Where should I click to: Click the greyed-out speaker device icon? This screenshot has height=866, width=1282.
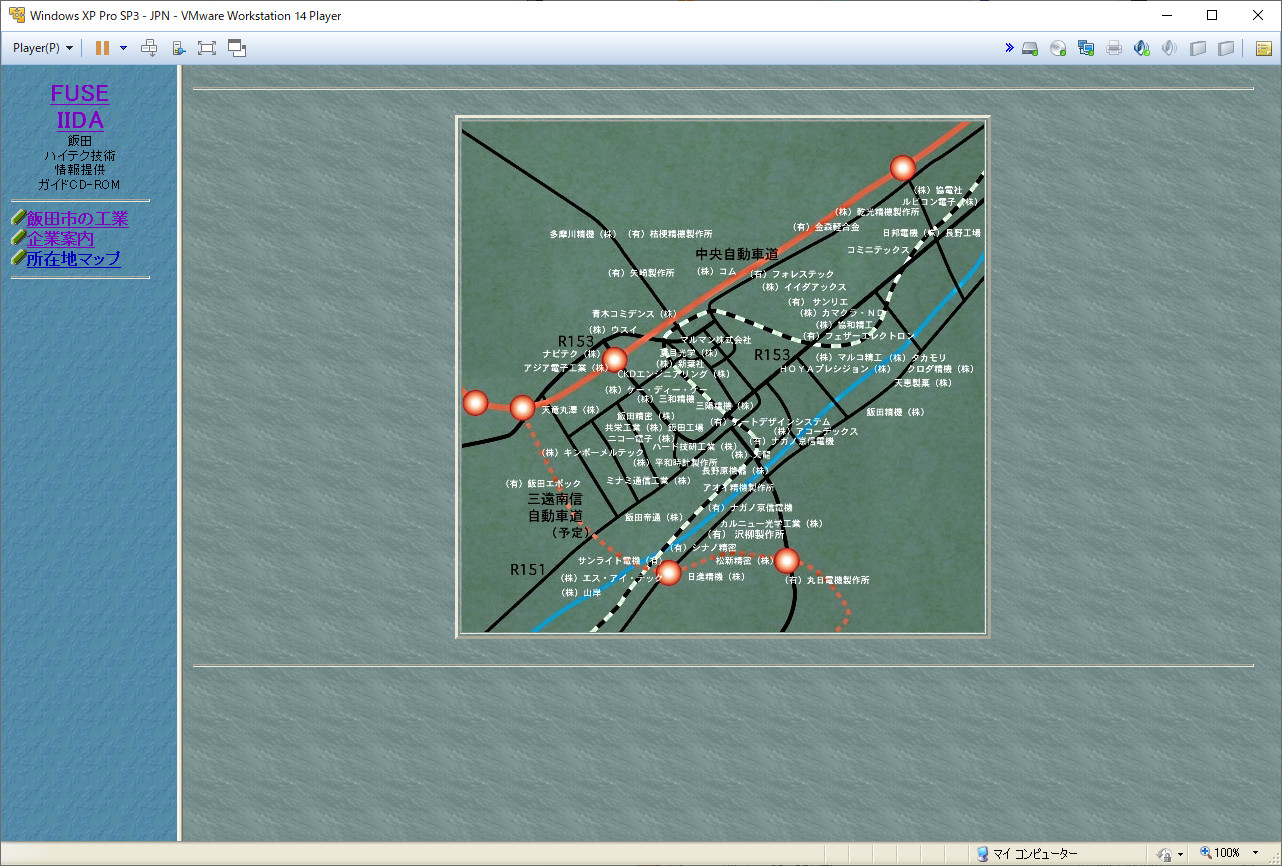1170,48
